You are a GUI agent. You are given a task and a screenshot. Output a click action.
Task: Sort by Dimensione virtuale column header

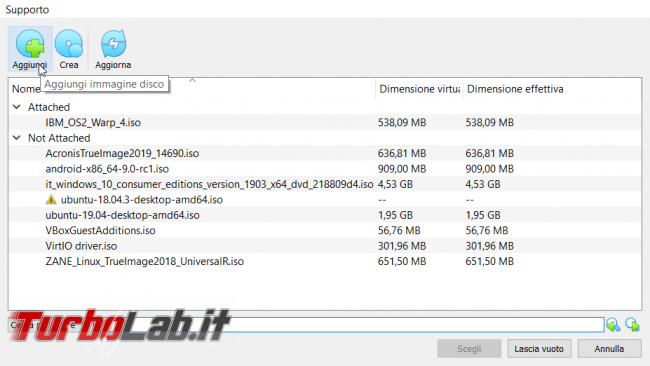pyautogui.click(x=419, y=89)
